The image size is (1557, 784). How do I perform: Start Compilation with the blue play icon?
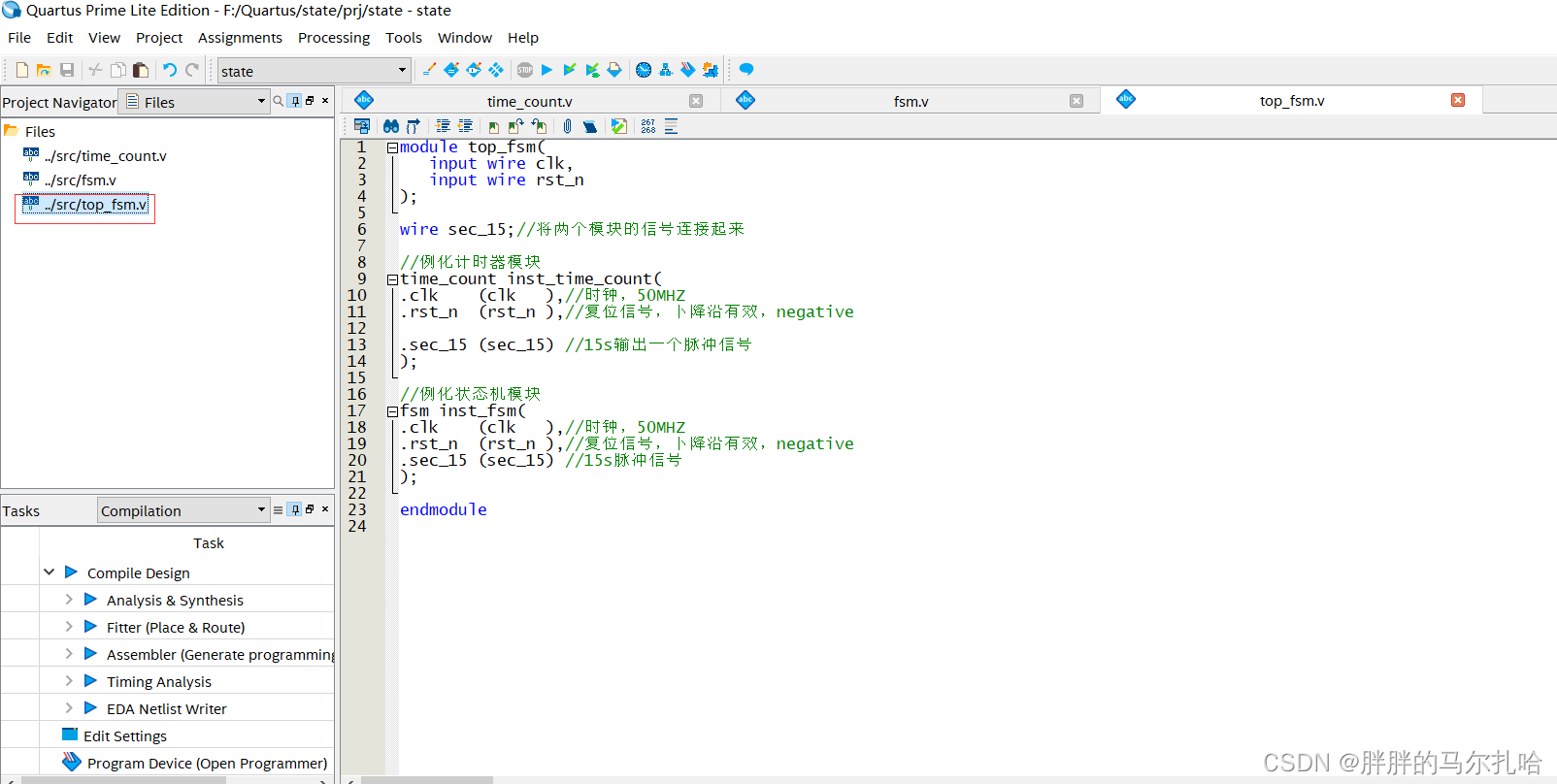547,70
